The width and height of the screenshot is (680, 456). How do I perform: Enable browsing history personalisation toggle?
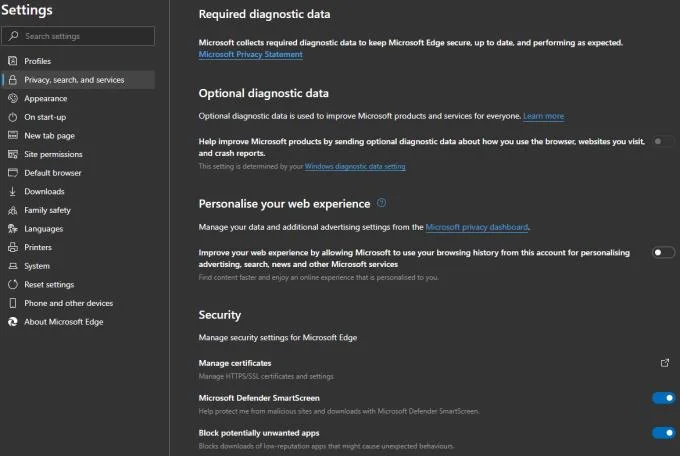point(663,253)
